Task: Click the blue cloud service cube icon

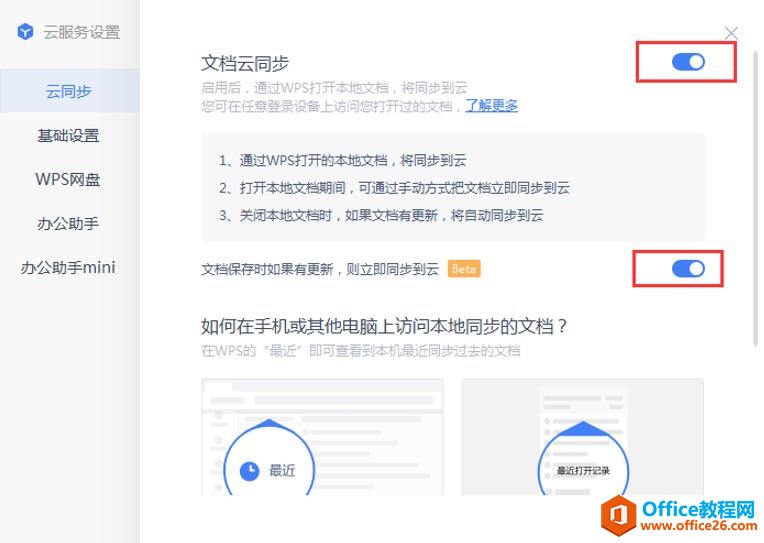Action: (x=25, y=32)
